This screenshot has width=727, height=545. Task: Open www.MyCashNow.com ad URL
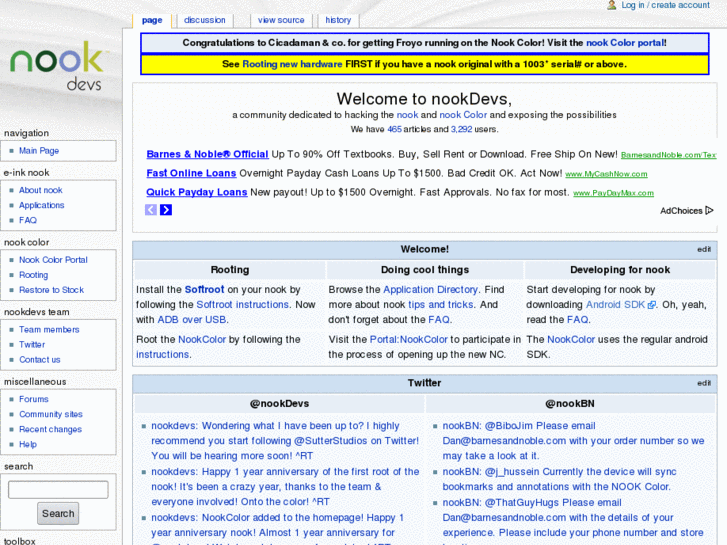[606, 174]
